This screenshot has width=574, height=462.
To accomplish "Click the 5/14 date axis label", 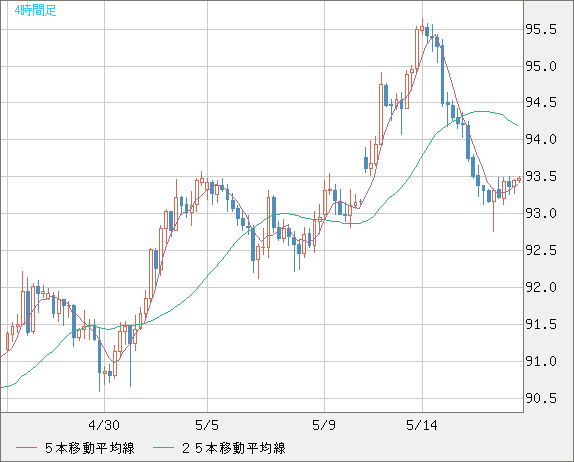I will (422, 425).
